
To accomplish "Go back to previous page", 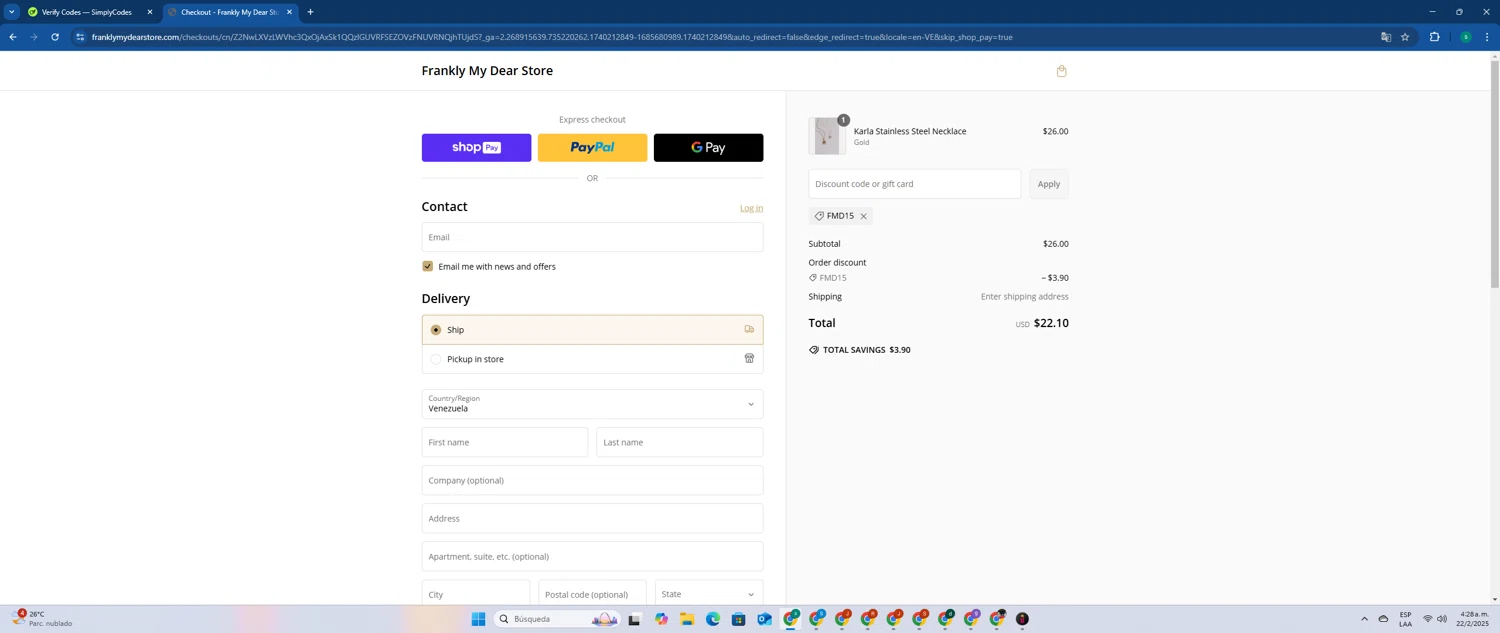I will (13, 37).
